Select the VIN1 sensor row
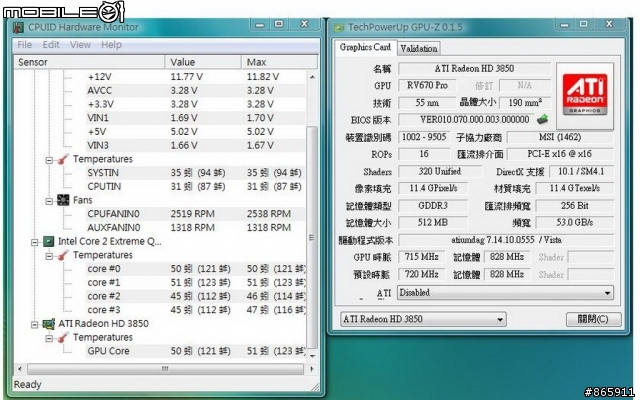This screenshot has height=400, width=640. point(195,118)
